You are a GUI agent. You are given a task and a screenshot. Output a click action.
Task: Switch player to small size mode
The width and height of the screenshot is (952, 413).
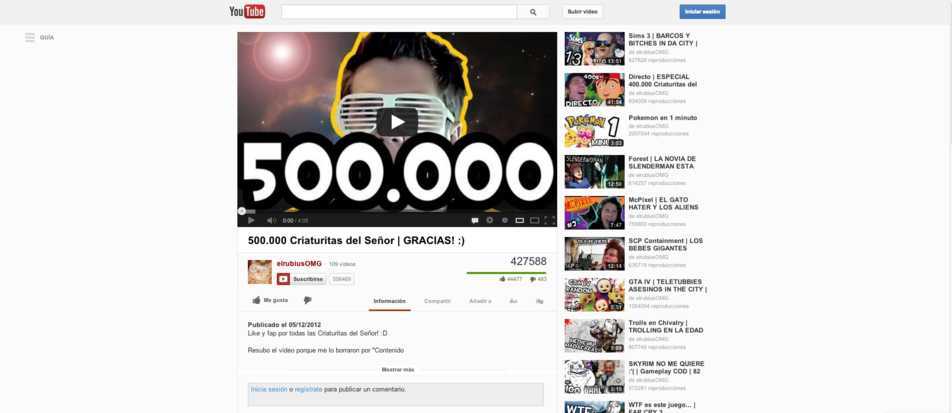tap(520, 220)
